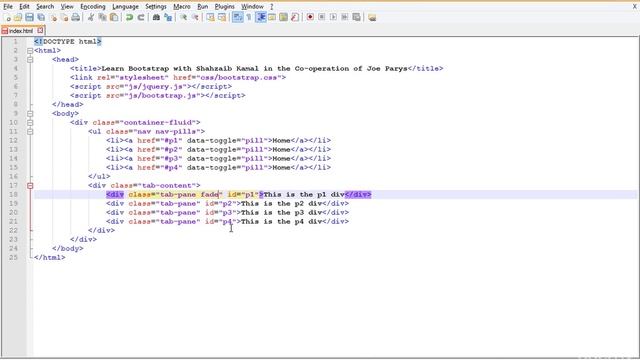Collapse the head fold marker on line 3

(x=30, y=60)
